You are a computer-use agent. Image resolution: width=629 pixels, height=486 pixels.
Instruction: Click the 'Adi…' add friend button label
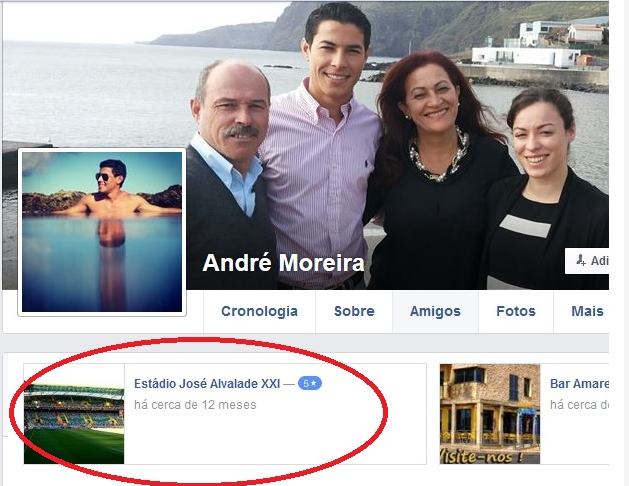point(600,261)
